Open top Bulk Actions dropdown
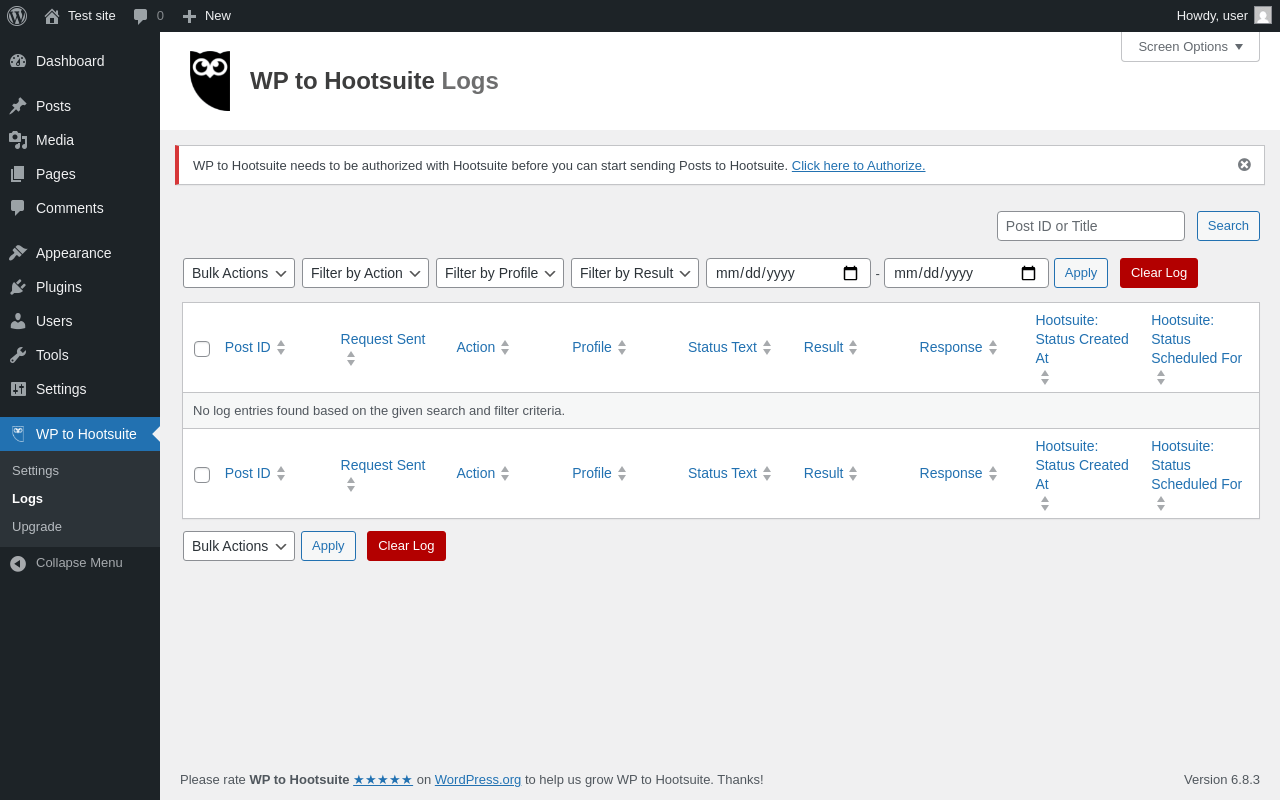Screen dimensions: 1280x800 pyautogui.click(x=239, y=273)
